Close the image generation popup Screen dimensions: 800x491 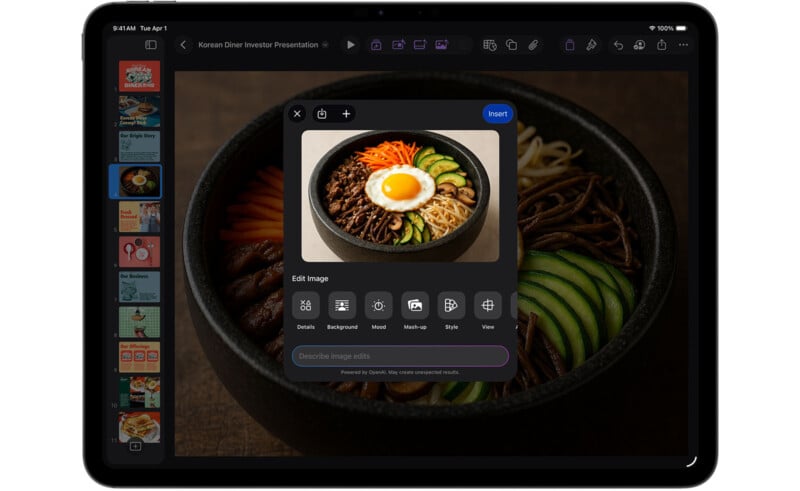tap(297, 114)
